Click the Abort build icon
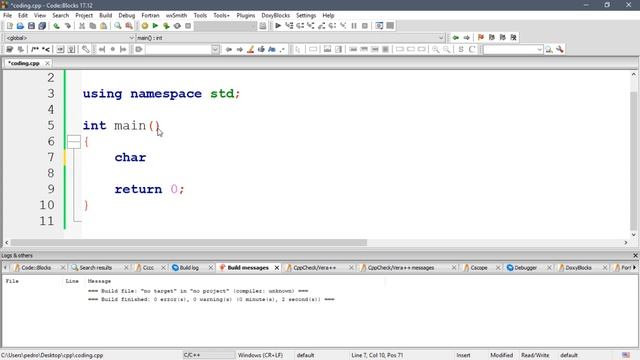This screenshot has width=640, height=360. (188, 26)
